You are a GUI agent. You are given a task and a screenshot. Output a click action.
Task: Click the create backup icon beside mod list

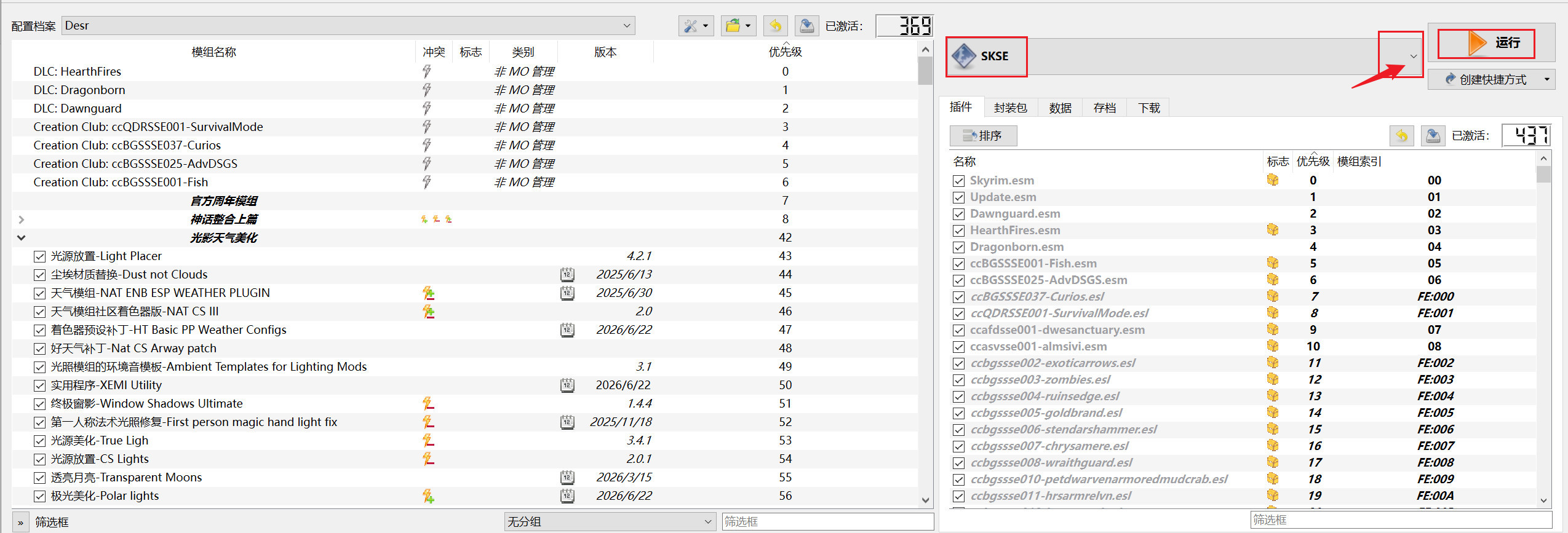[x=806, y=26]
